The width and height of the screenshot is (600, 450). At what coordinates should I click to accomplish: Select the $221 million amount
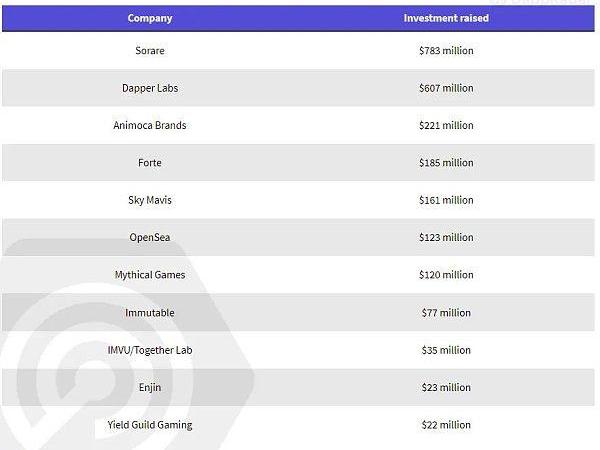446,125
